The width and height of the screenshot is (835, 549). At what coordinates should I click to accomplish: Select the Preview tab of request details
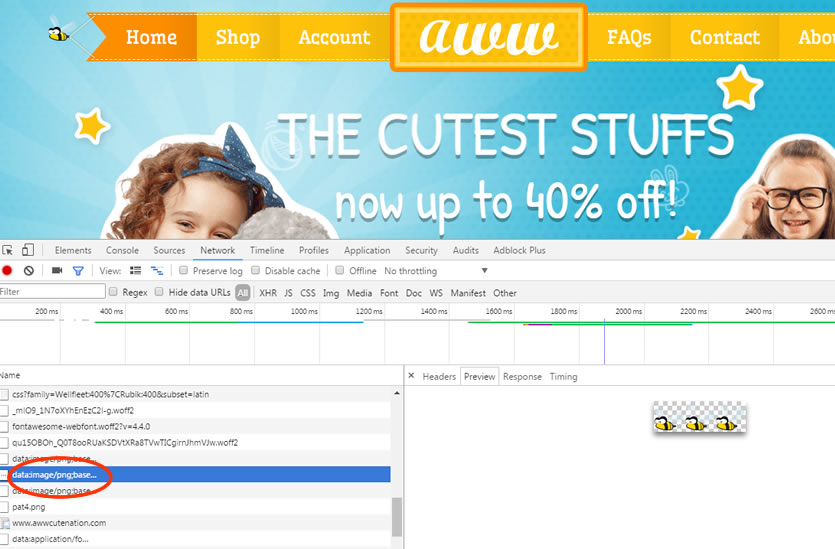coord(479,376)
